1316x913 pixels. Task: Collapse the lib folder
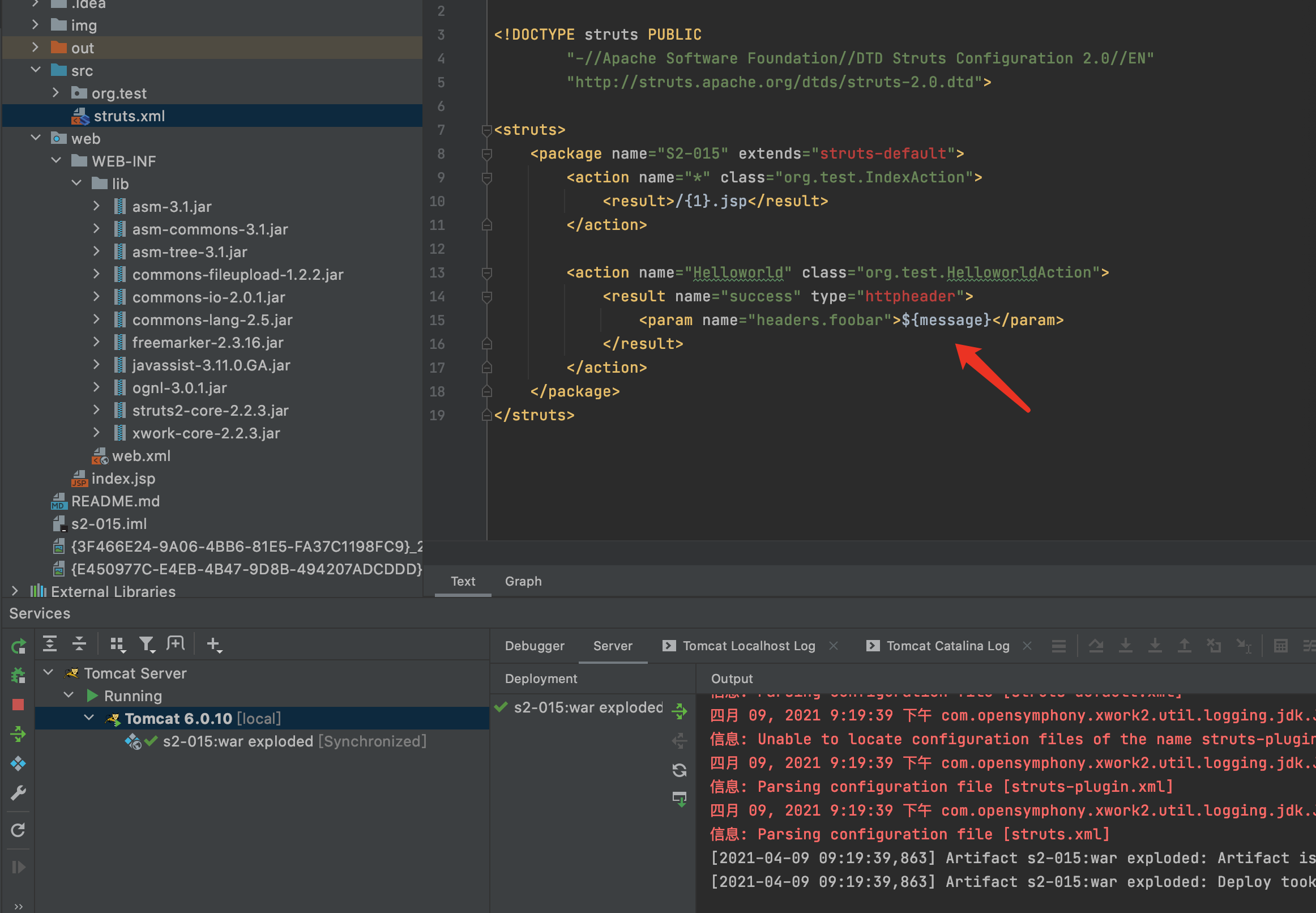point(76,183)
